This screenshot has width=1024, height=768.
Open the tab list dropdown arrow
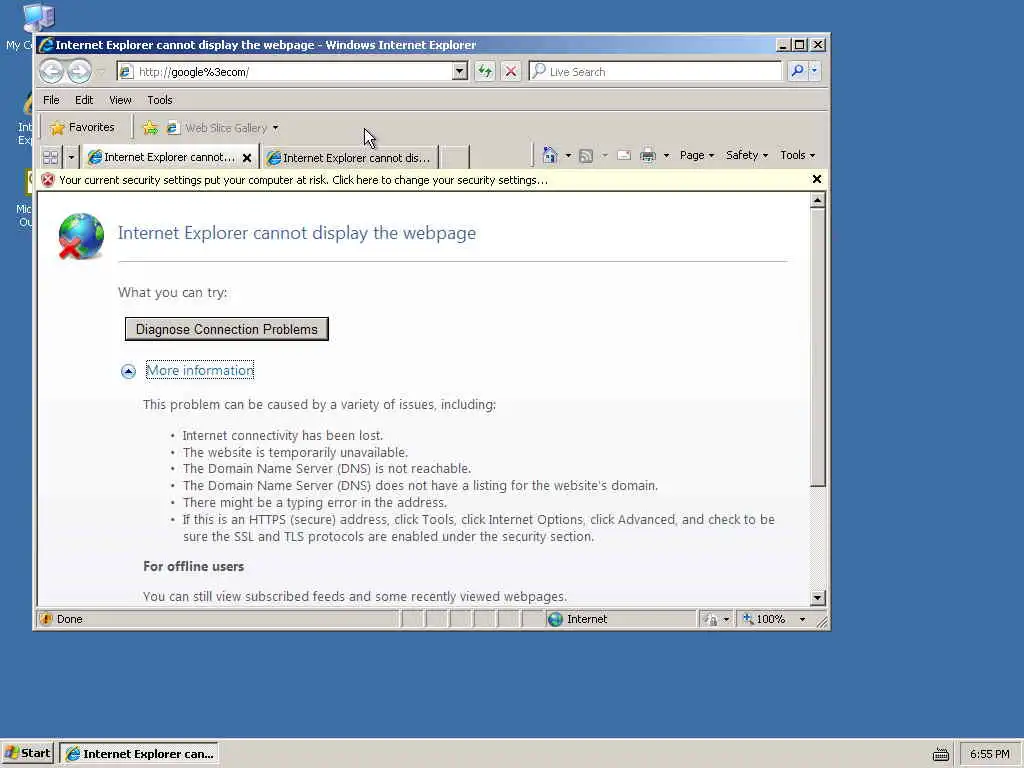tap(71, 157)
